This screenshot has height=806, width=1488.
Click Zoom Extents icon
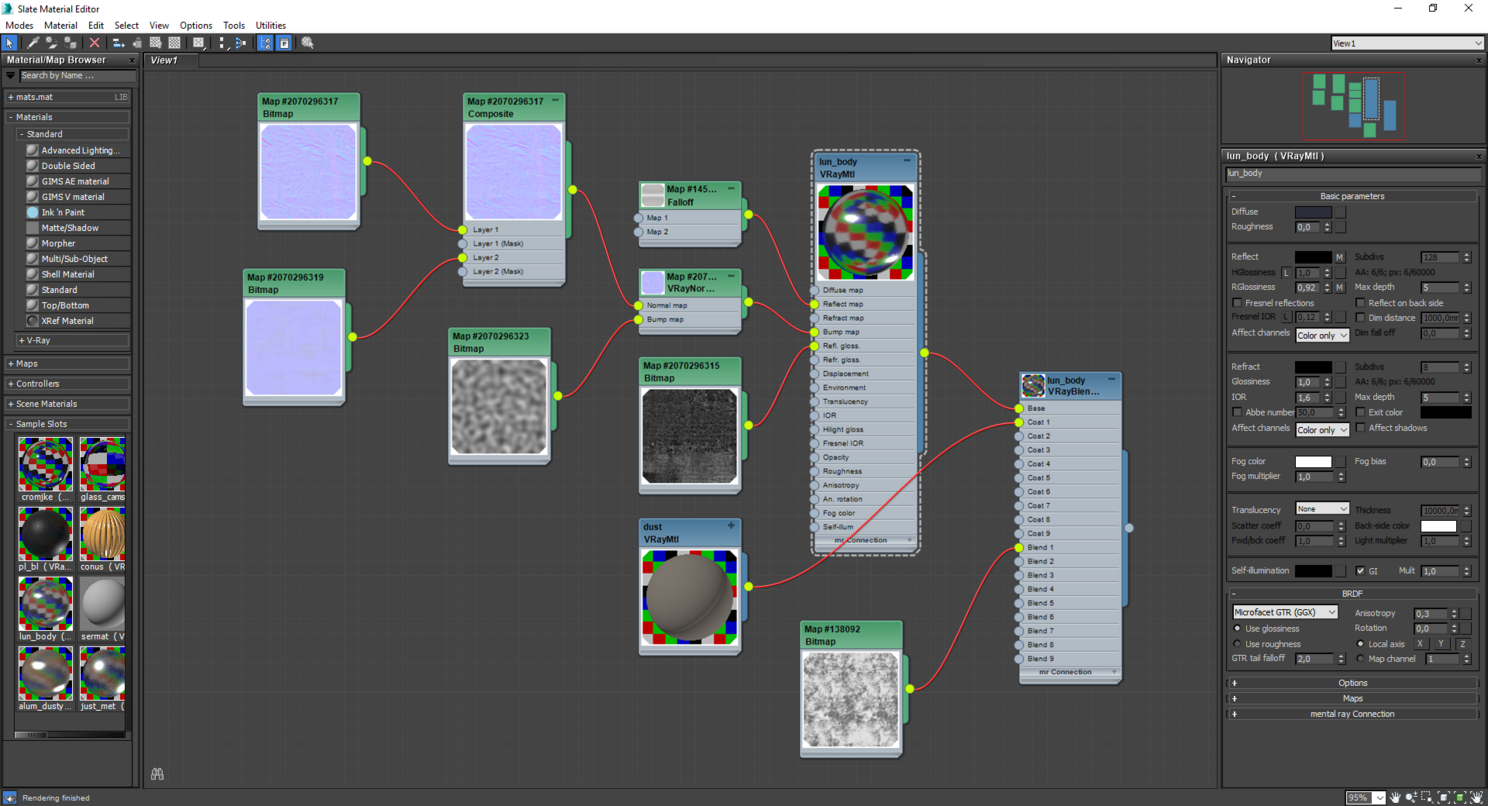point(1444,797)
